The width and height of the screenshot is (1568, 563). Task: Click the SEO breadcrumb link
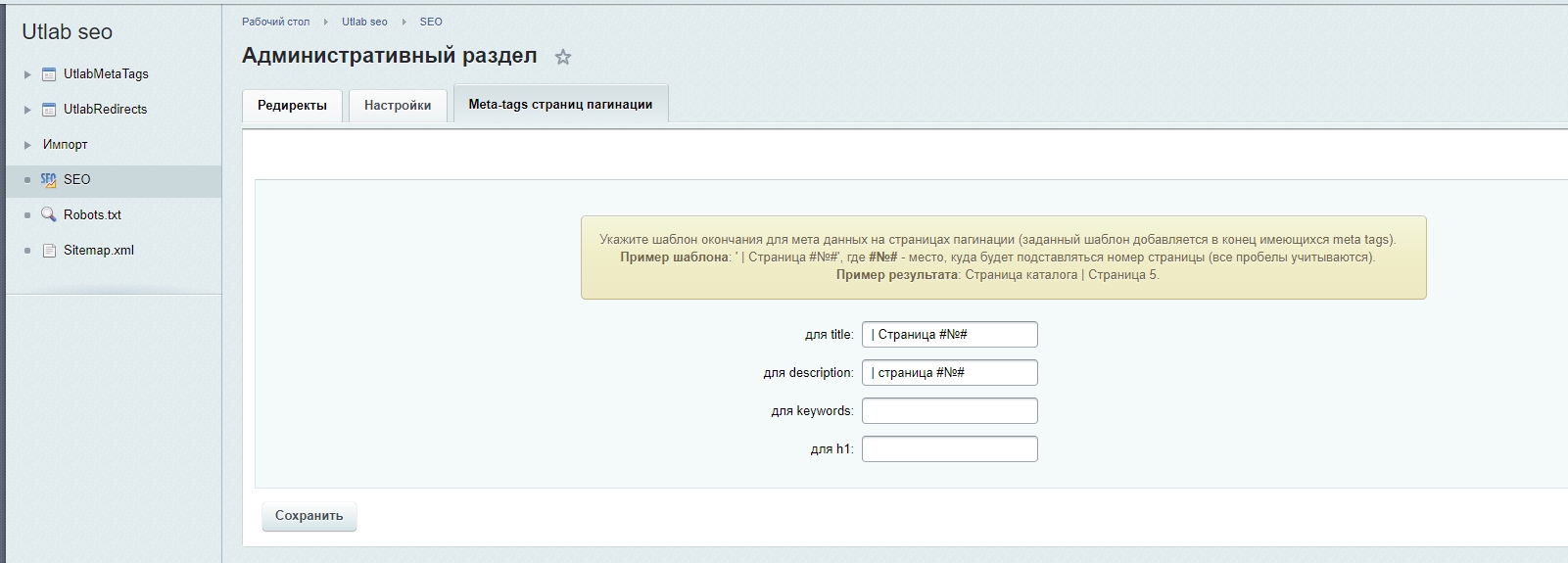click(x=431, y=22)
